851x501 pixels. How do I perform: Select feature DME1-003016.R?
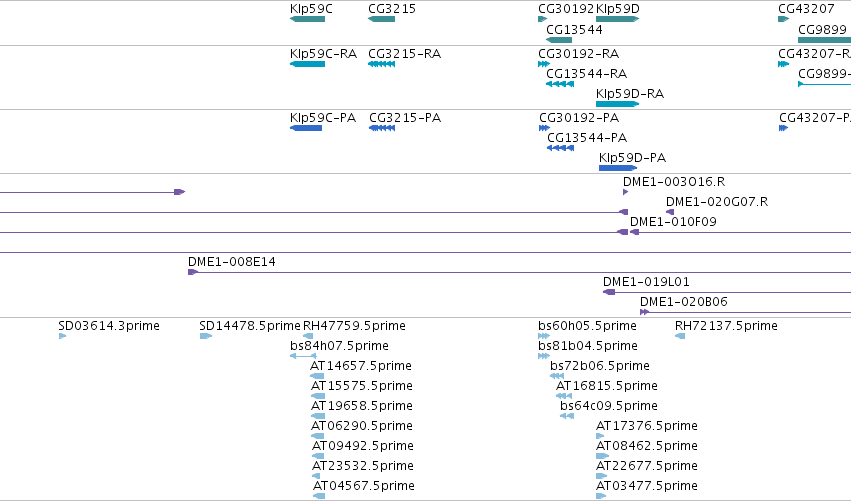(x=626, y=192)
